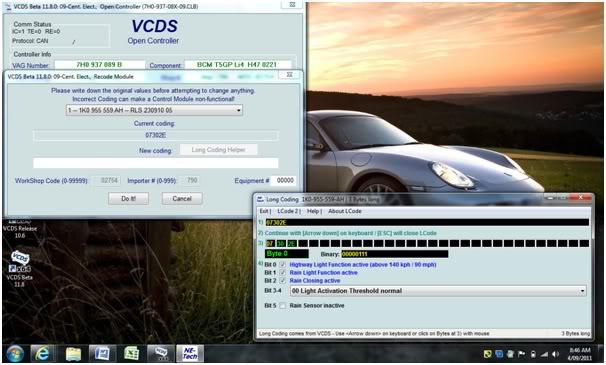Click the yellow-black tray icon
Image resolution: width=606 pixels, height=365 pixels.
tap(488, 354)
